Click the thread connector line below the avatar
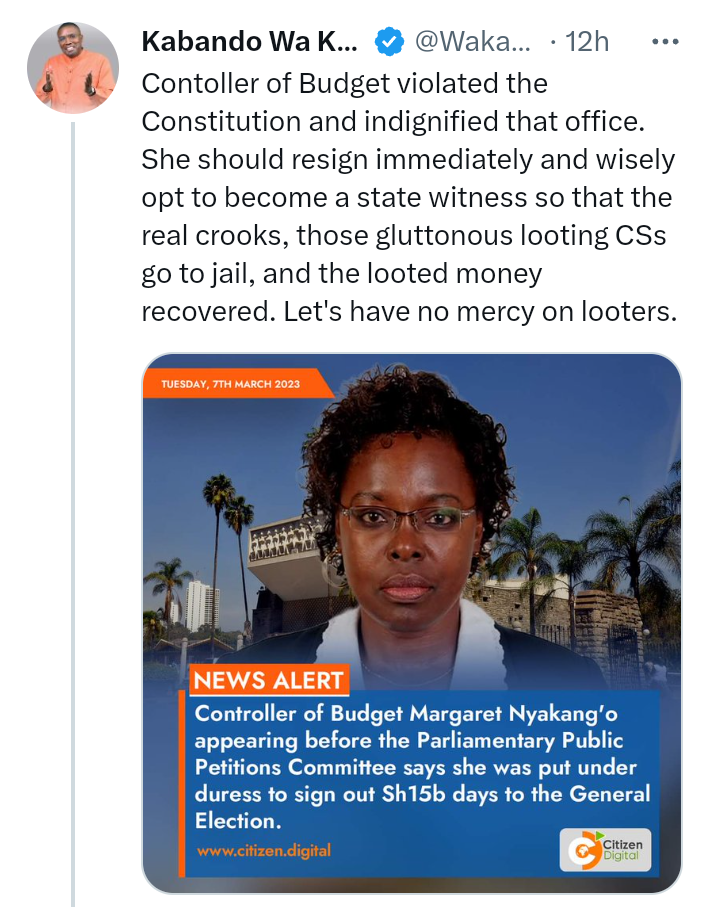 tap(73, 514)
